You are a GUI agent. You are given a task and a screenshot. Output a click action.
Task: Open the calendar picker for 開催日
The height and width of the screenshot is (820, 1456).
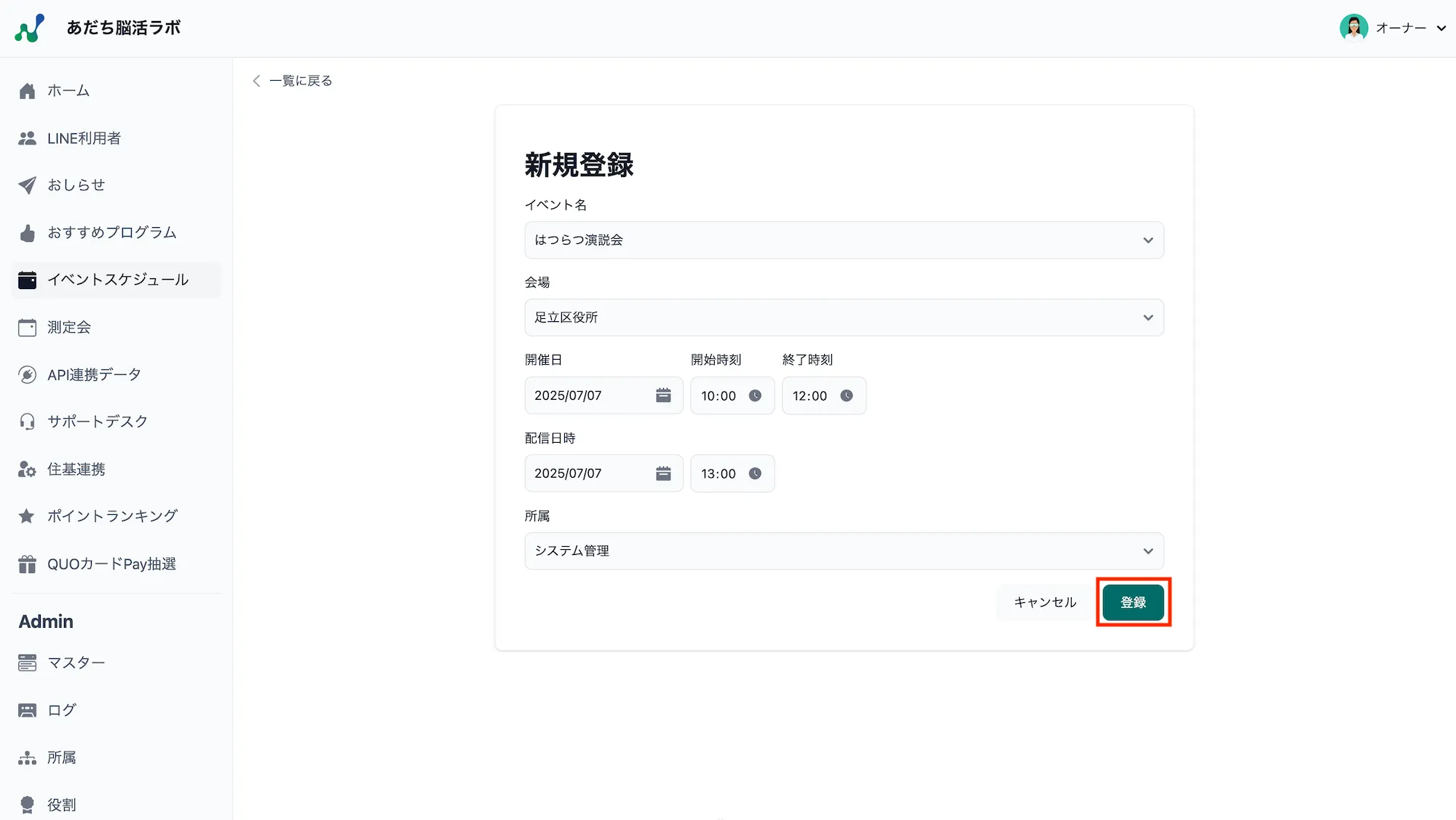pos(663,395)
